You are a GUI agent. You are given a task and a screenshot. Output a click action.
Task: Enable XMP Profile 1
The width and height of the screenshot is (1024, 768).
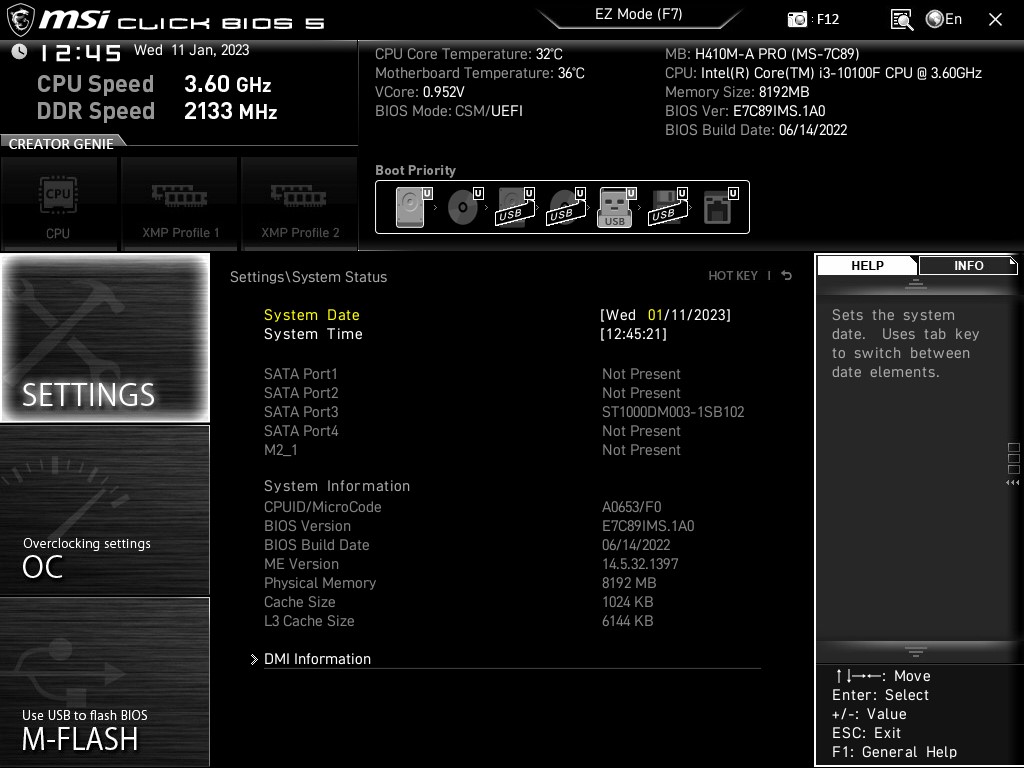coord(179,204)
